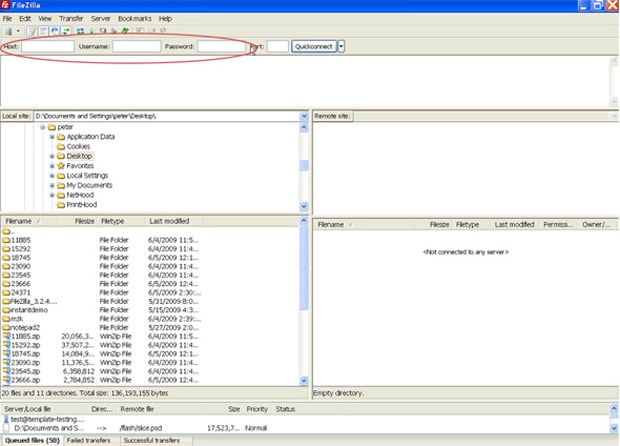Select the FileZilla title bar logo icon
Screen dimensions: 620x446
6,5
